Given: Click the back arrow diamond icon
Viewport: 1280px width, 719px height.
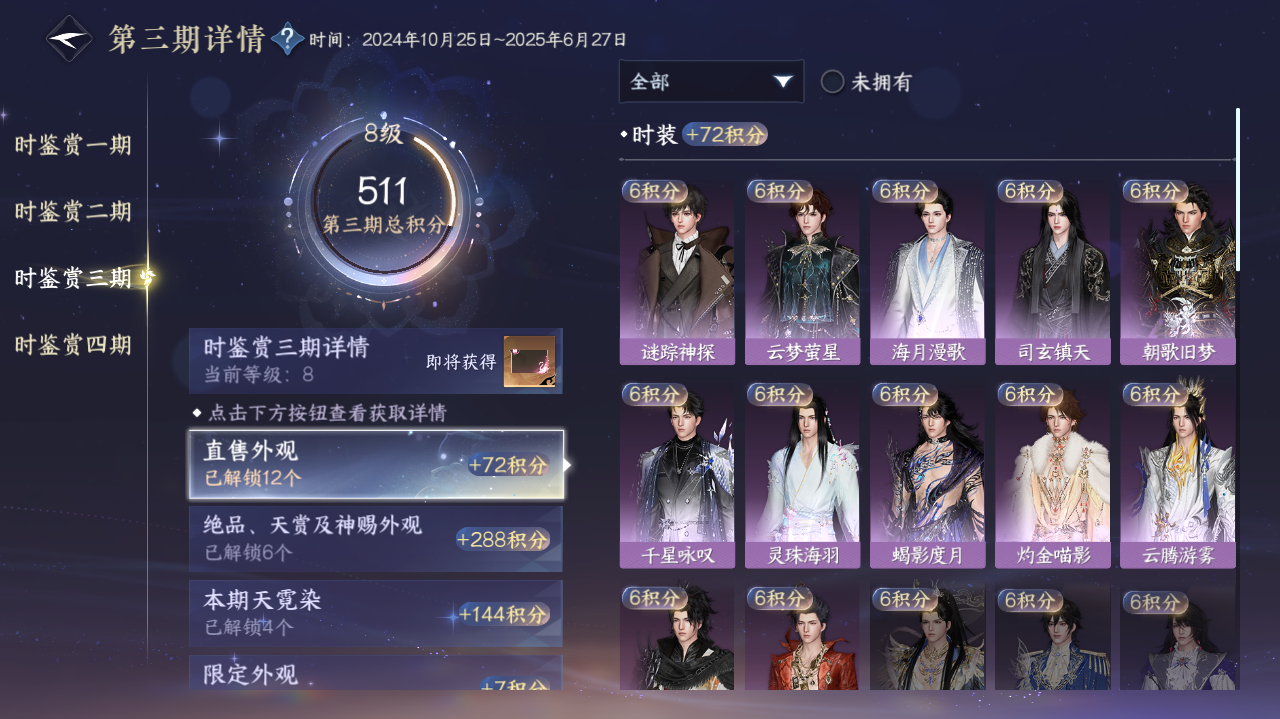Looking at the screenshot, I should pyautogui.click(x=69, y=39).
